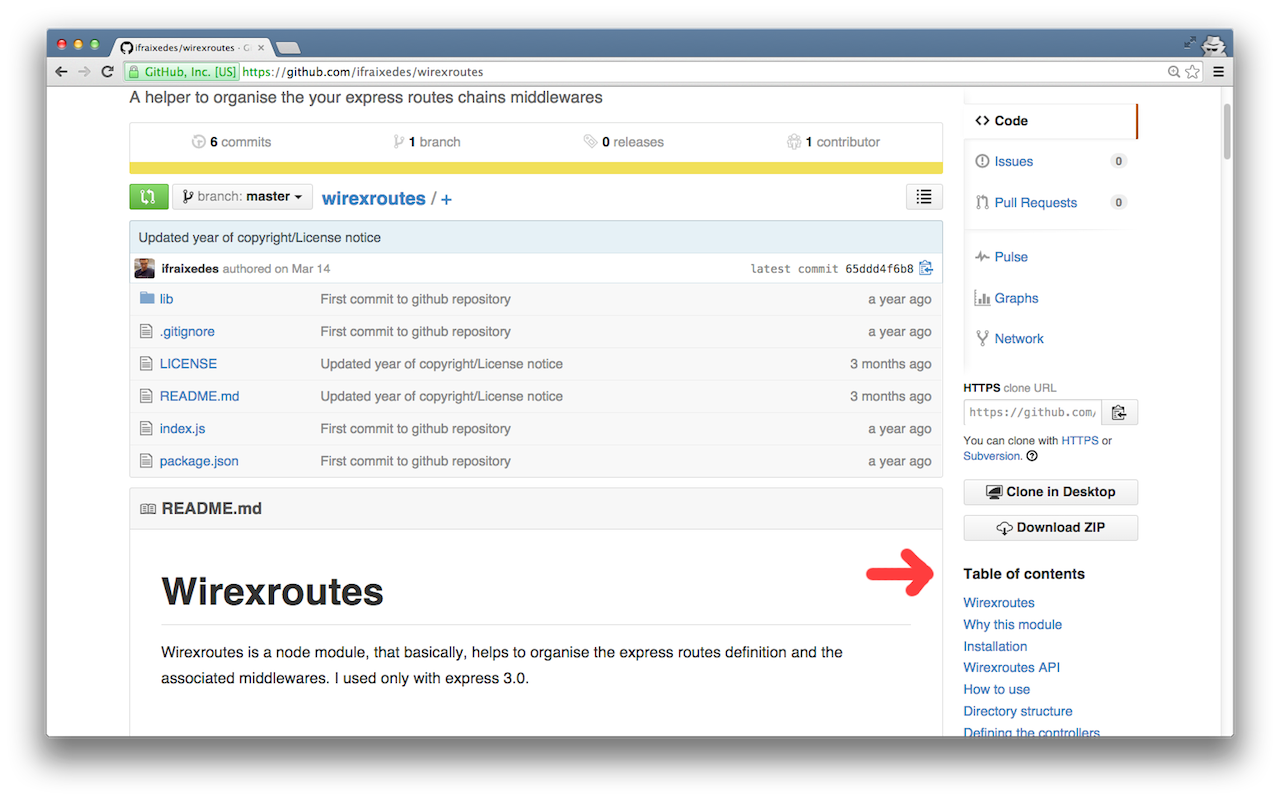Image resolution: width=1280 pixels, height=800 pixels.
Task: View the 1 branch link
Action: (x=427, y=142)
